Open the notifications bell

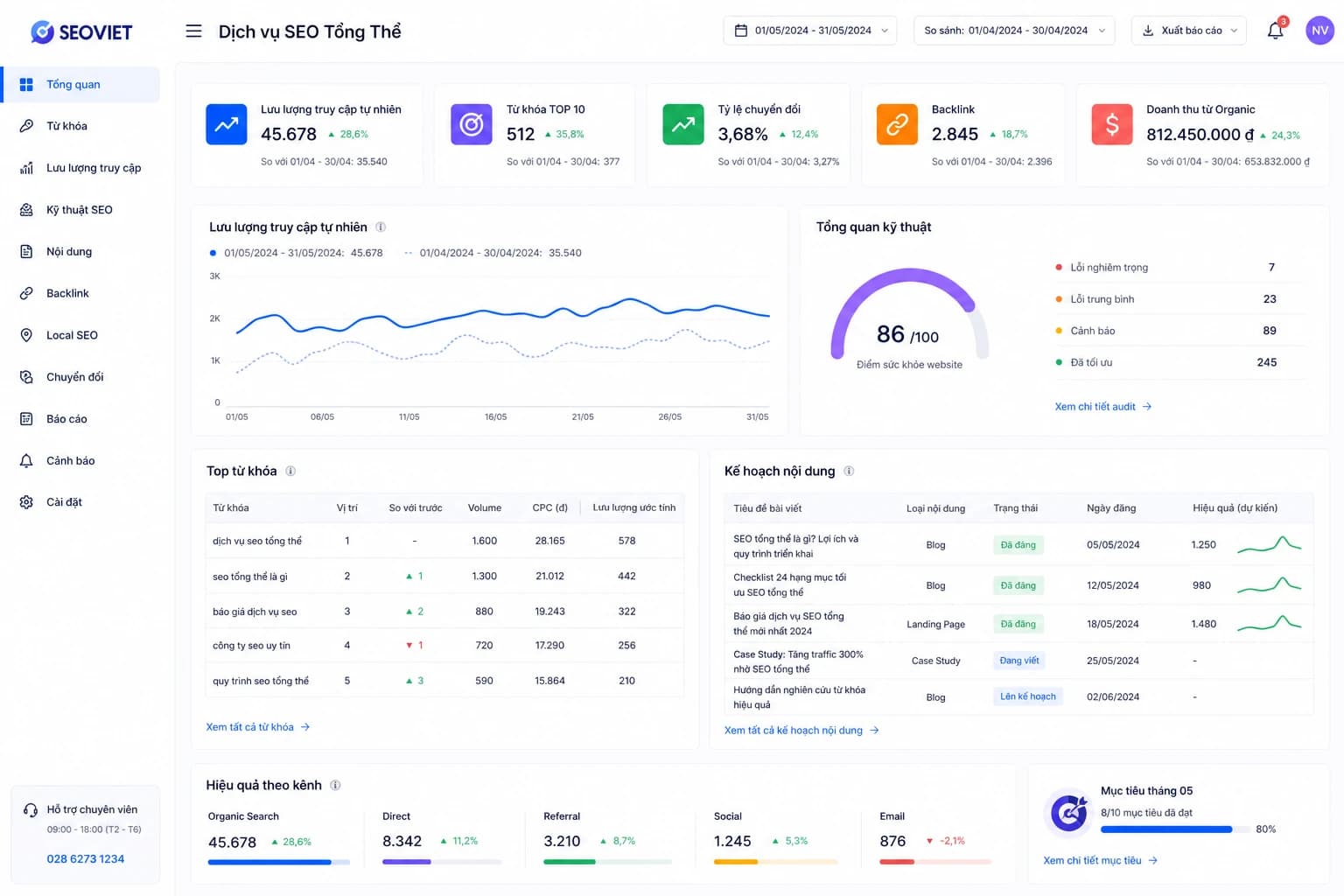(1275, 31)
